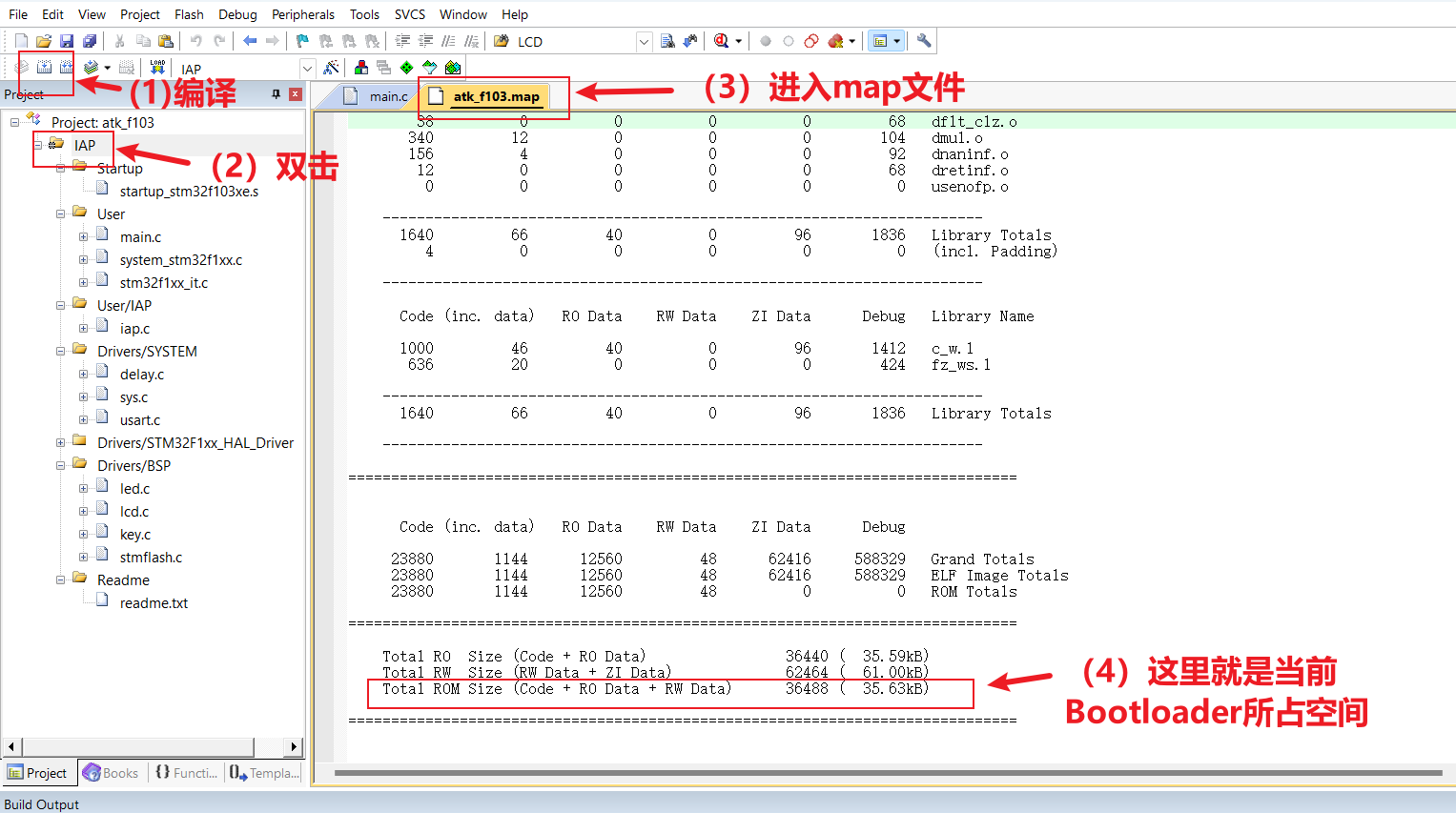The image size is (1456, 813).
Task: Click the Save All icon
Action: coord(90,41)
